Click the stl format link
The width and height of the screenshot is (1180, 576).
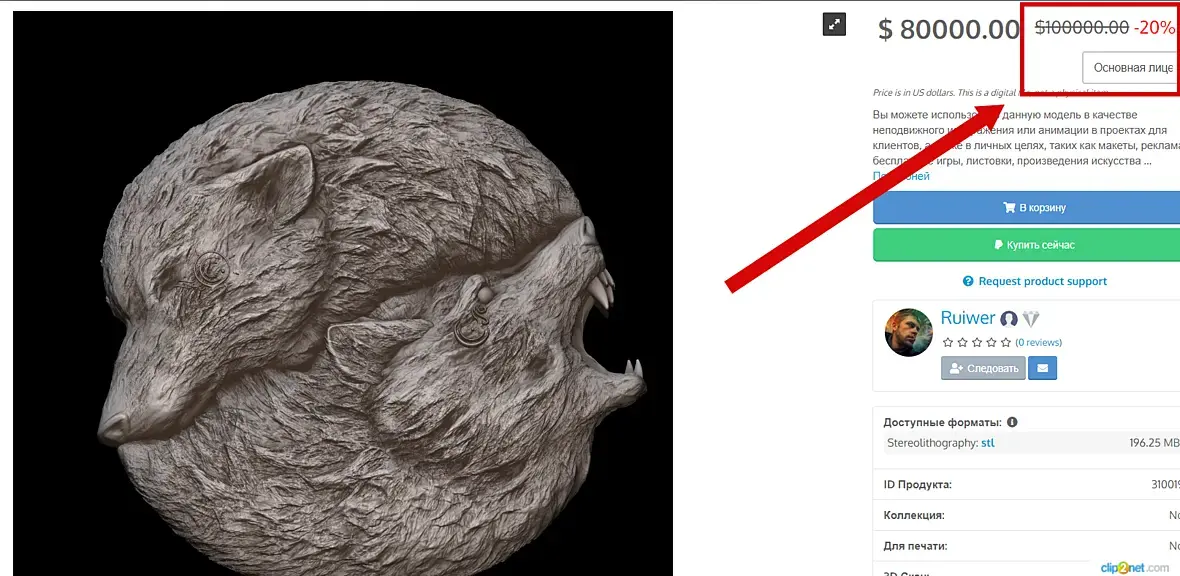987,443
